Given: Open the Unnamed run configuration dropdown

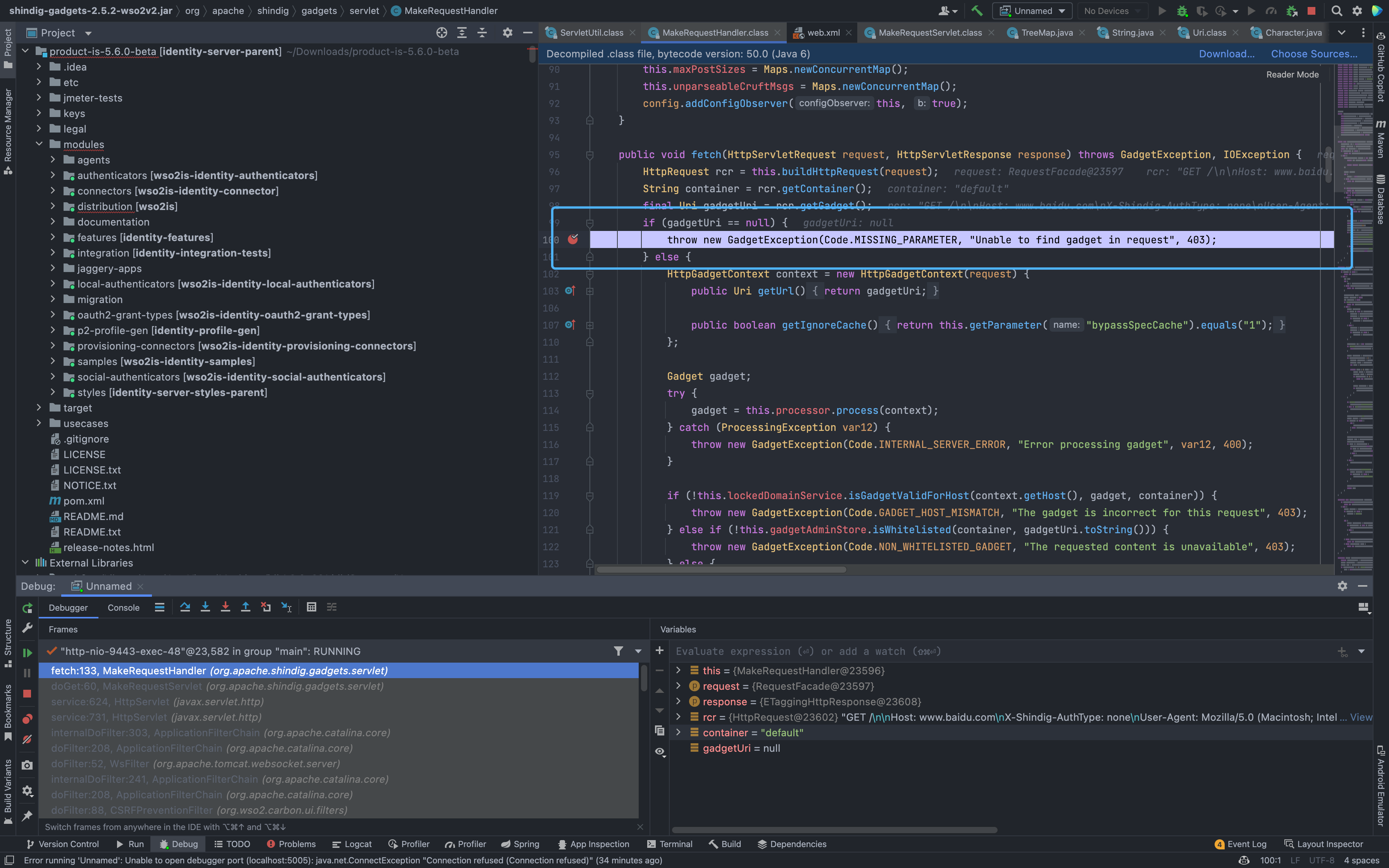Looking at the screenshot, I should click(1033, 11).
